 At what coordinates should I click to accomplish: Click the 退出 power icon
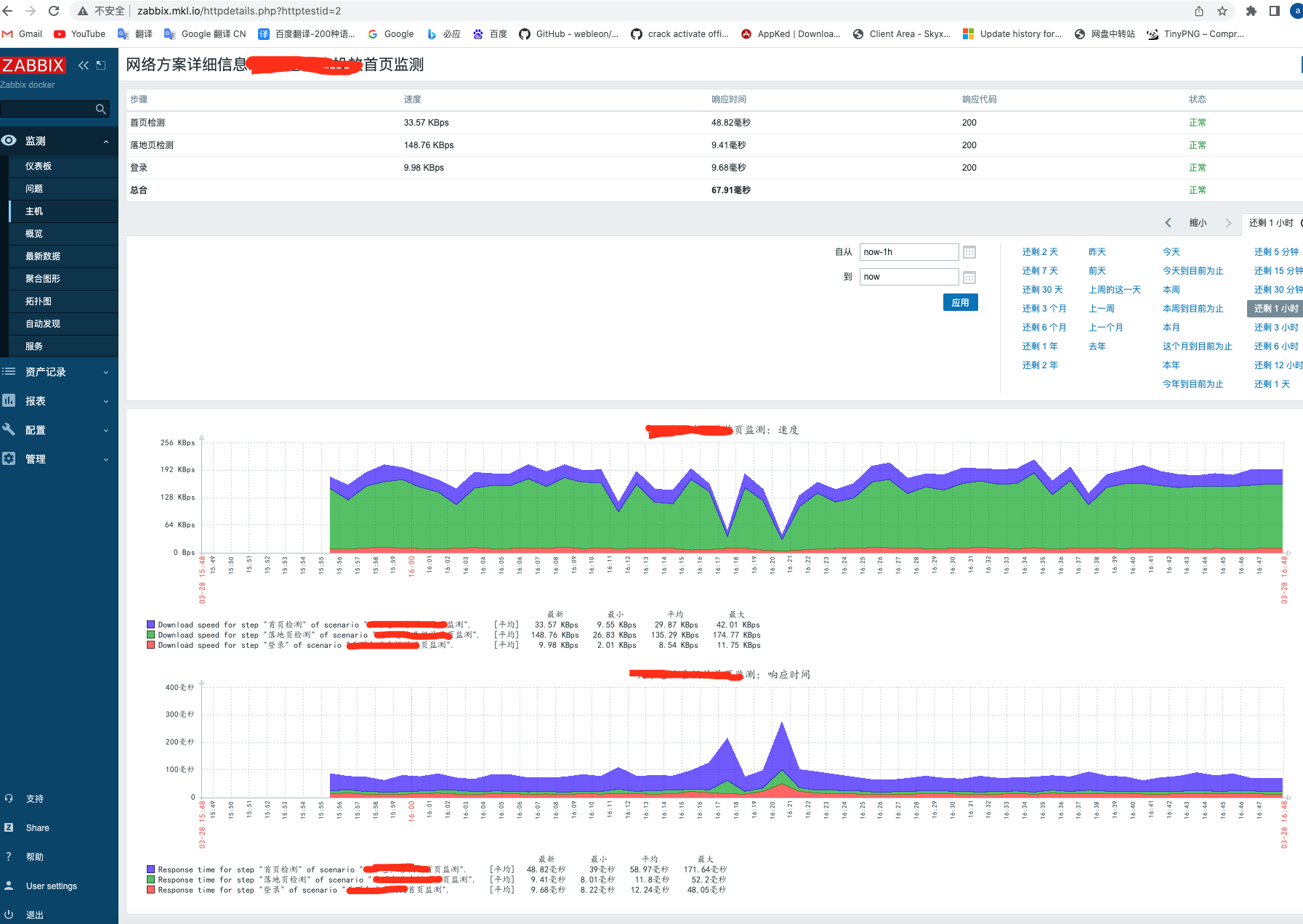[9, 915]
